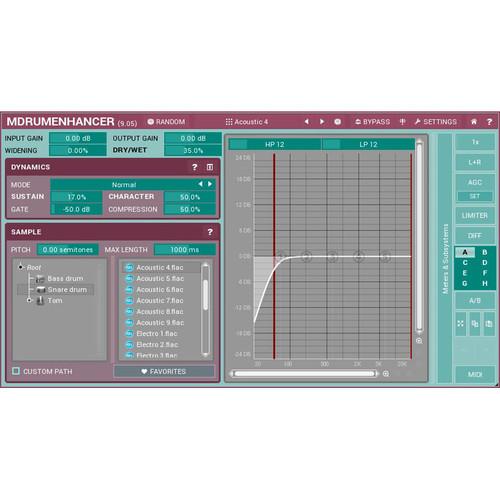The width and height of the screenshot is (500, 500).
Task: Click the DYNAMICS panel presets icon
Action: pos(210,167)
